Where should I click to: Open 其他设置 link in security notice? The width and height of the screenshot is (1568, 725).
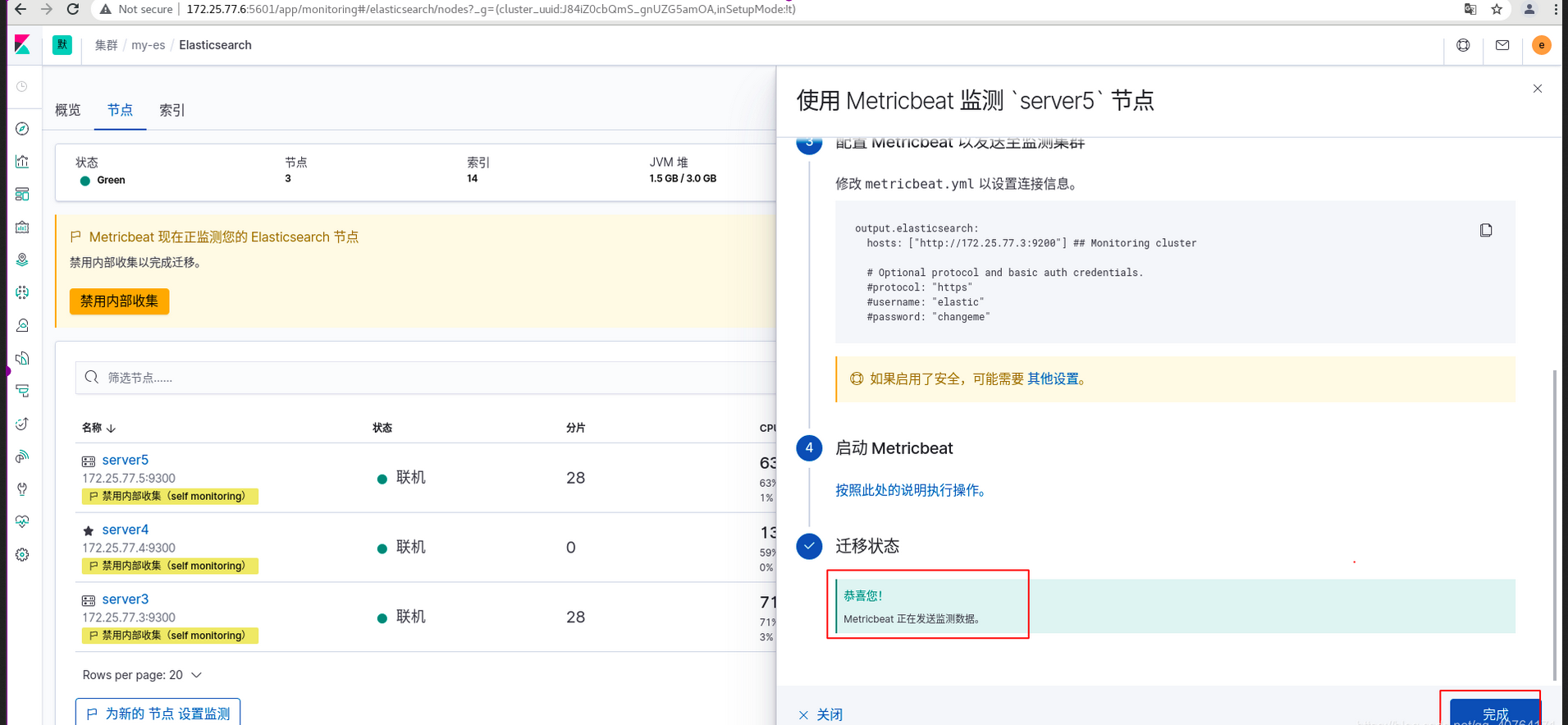(1054, 379)
